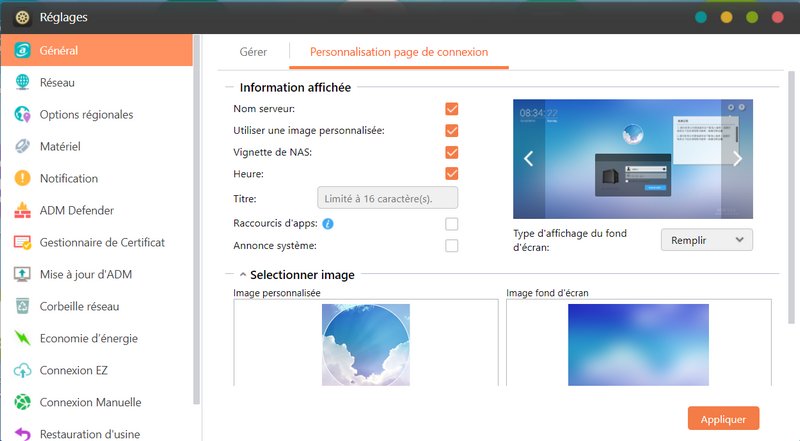Click the info icon beside Raccourcis d'apps

tap(328, 224)
